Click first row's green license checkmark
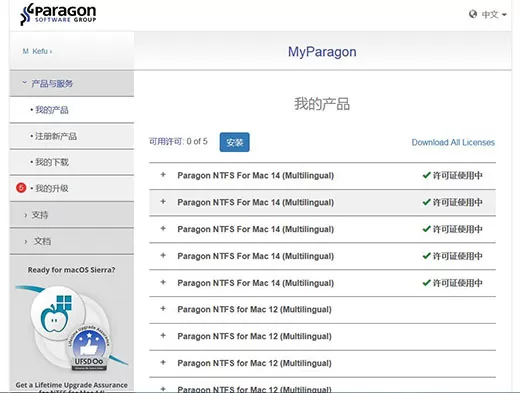Screen dimensions: 520x393 click(426, 175)
